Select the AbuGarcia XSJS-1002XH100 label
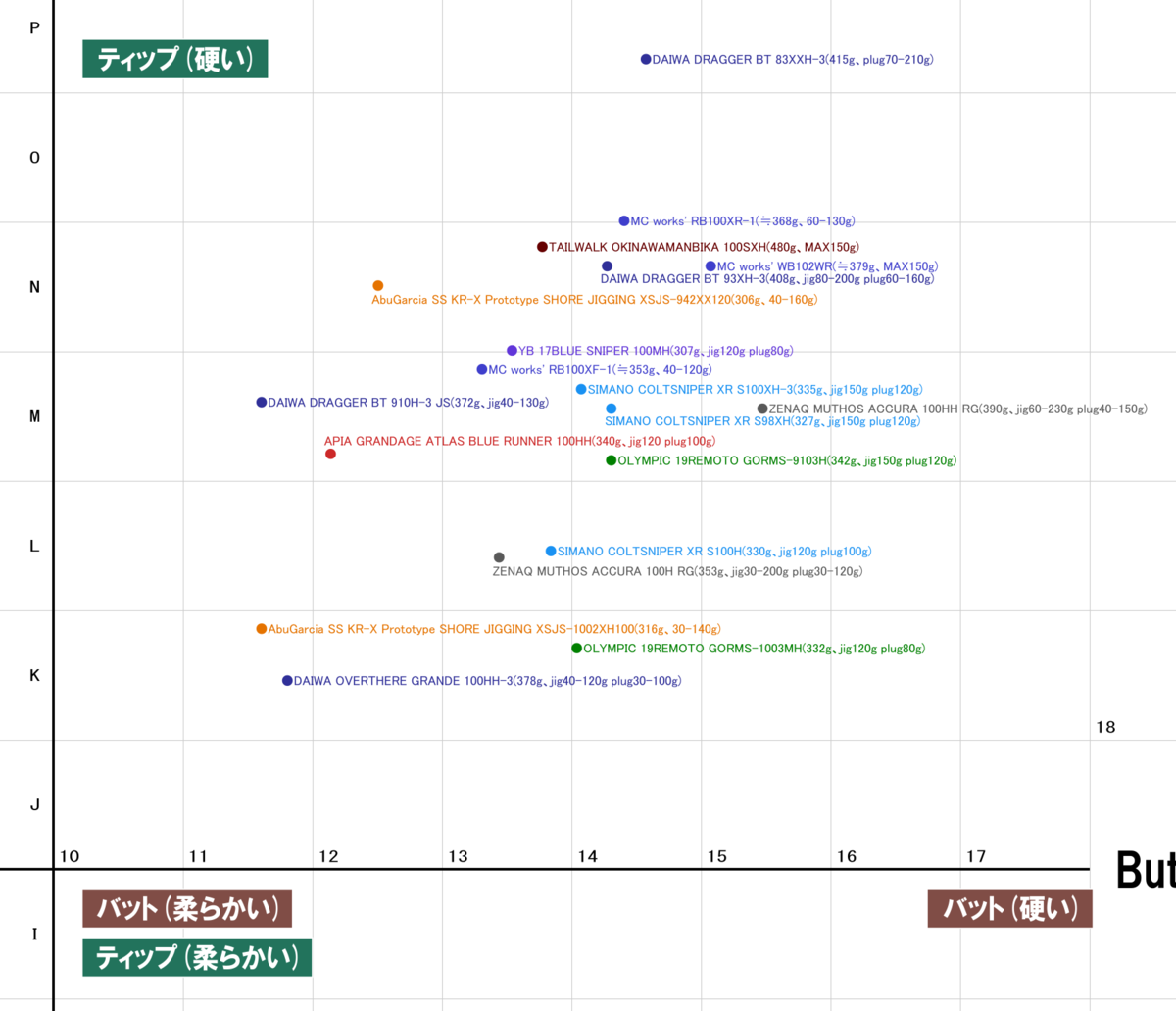The width and height of the screenshot is (1176, 1011). click(494, 629)
